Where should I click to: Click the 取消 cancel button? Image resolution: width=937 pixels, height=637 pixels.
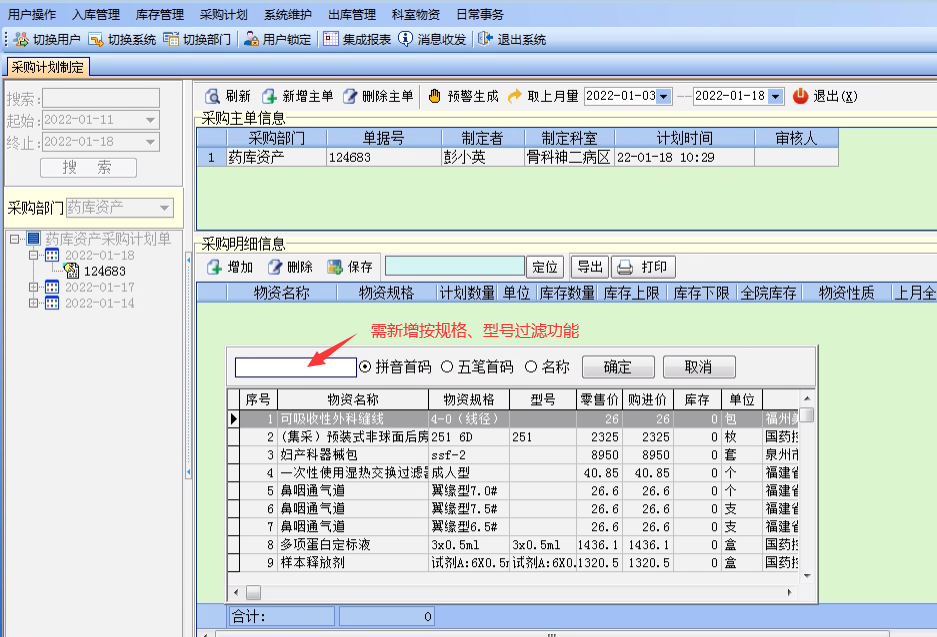click(699, 367)
